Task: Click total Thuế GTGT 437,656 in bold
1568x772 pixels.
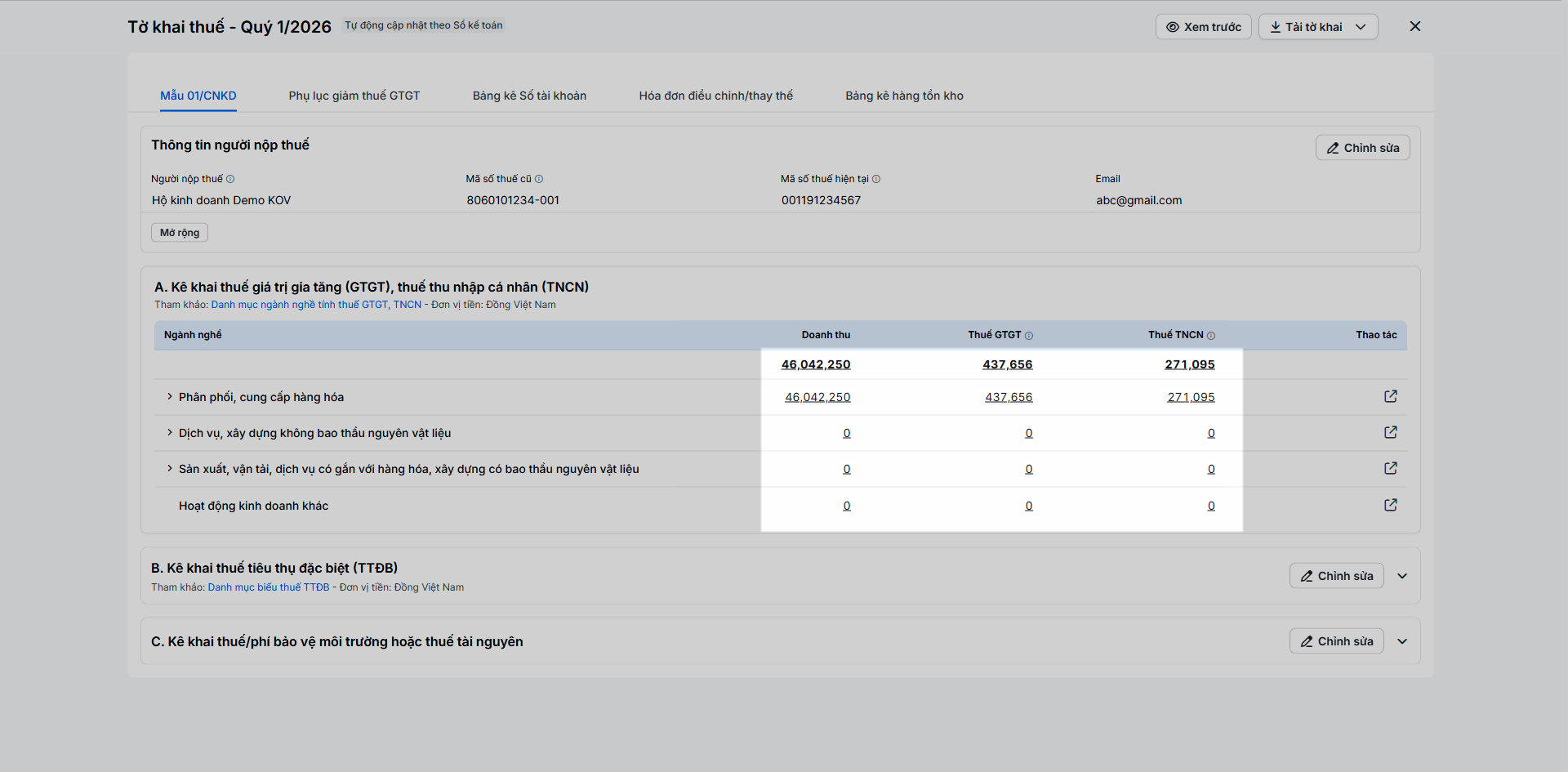Action: [x=1008, y=364]
